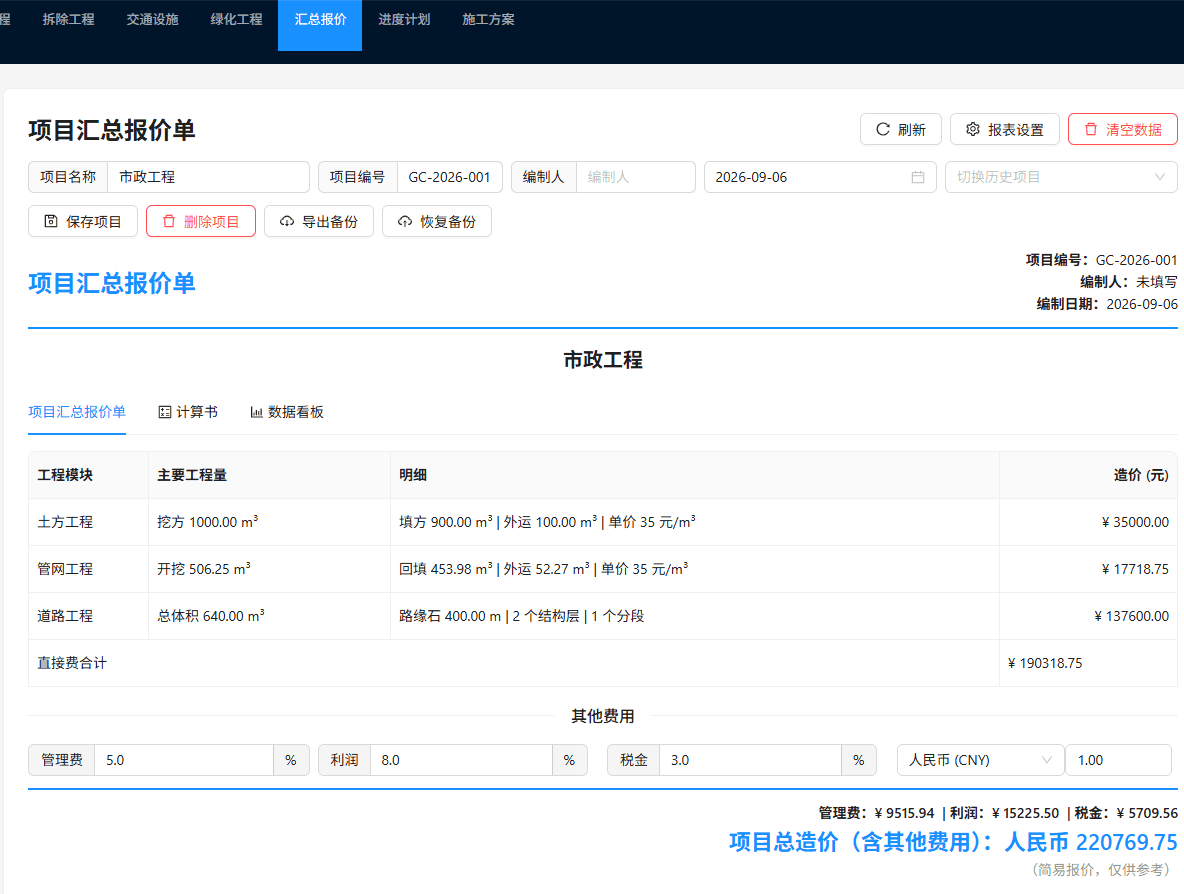The height and width of the screenshot is (894, 1184).
Task: Click the 造价 (元) column header
Action: [1088, 475]
